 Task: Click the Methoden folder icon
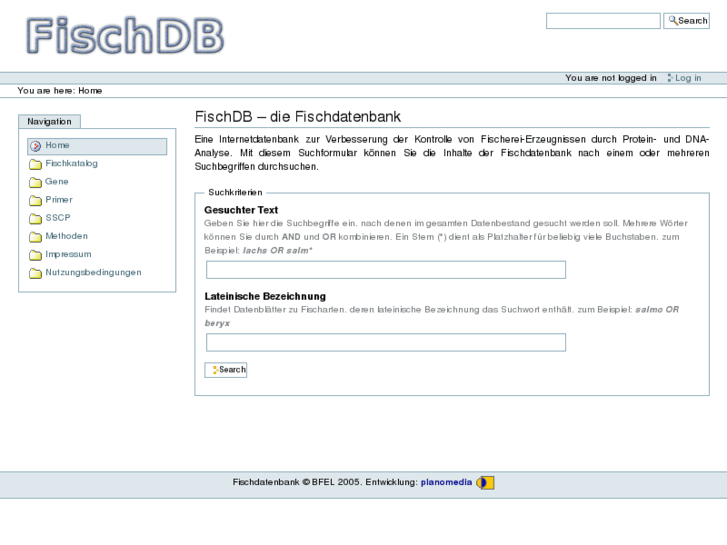click(35, 237)
